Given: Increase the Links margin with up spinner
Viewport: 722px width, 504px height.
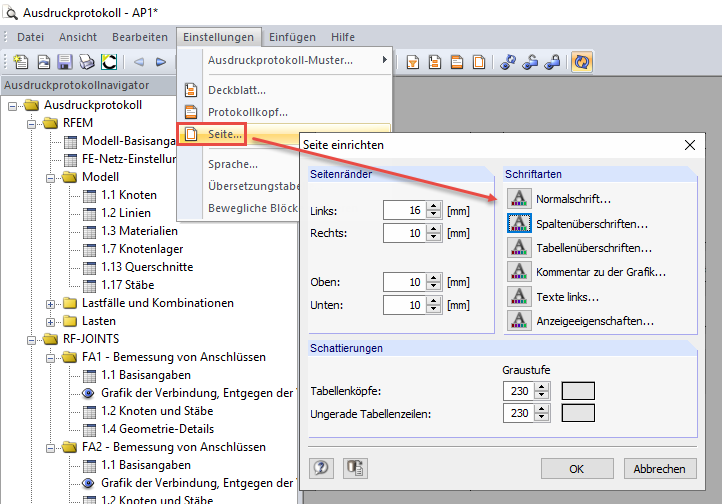Looking at the screenshot, I should tap(434, 205).
